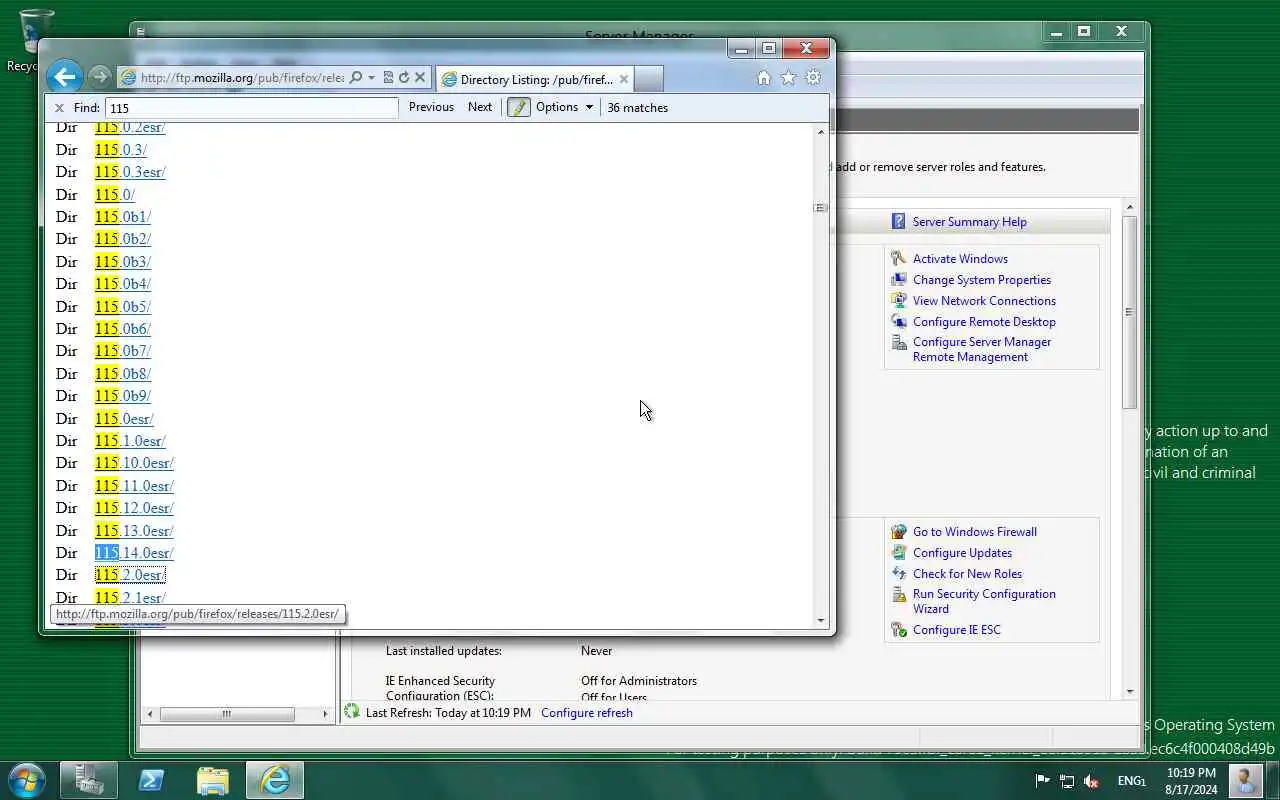Click in the Find text field
The image size is (1280, 800).
click(x=251, y=108)
